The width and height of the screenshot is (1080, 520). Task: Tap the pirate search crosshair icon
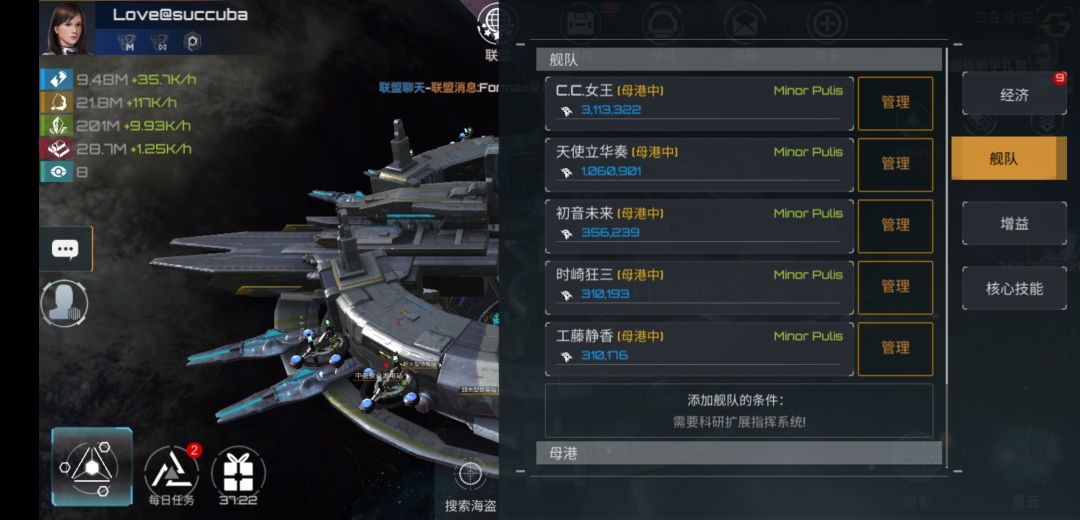pos(470,474)
